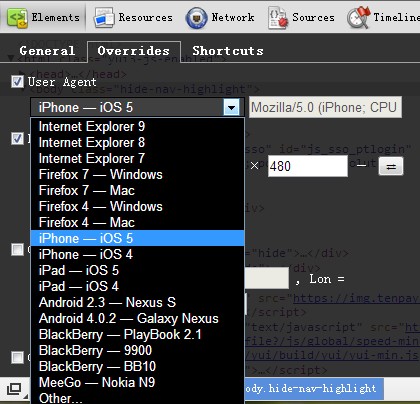Switch to the Overrides tab
Image resolution: width=420 pixels, height=404 pixels.
pos(134,51)
